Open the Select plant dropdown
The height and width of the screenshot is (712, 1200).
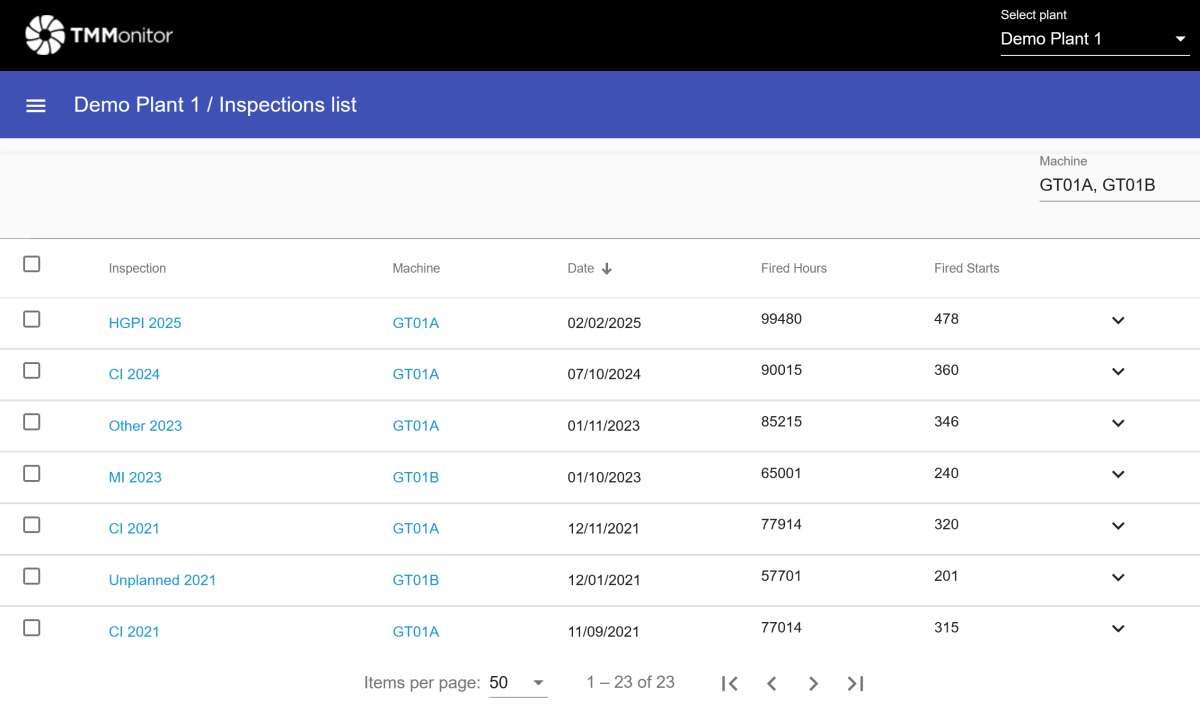[1094, 39]
